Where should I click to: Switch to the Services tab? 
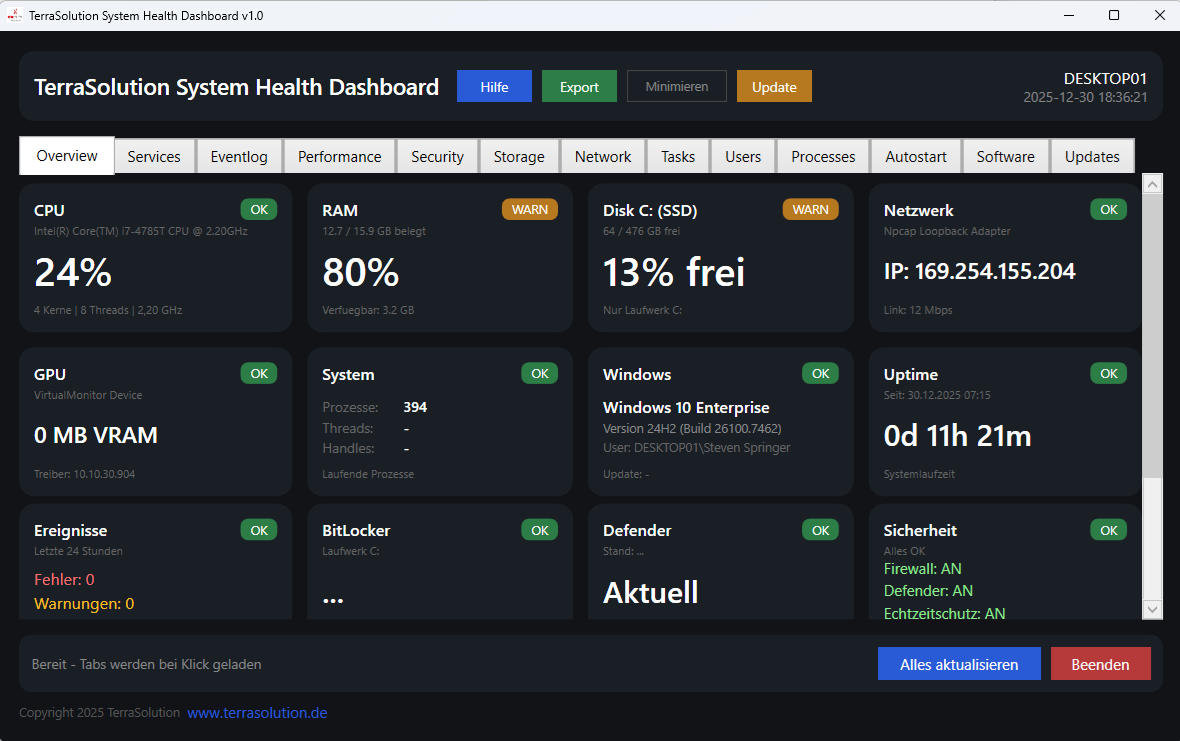pyautogui.click(x=154, y=156)
